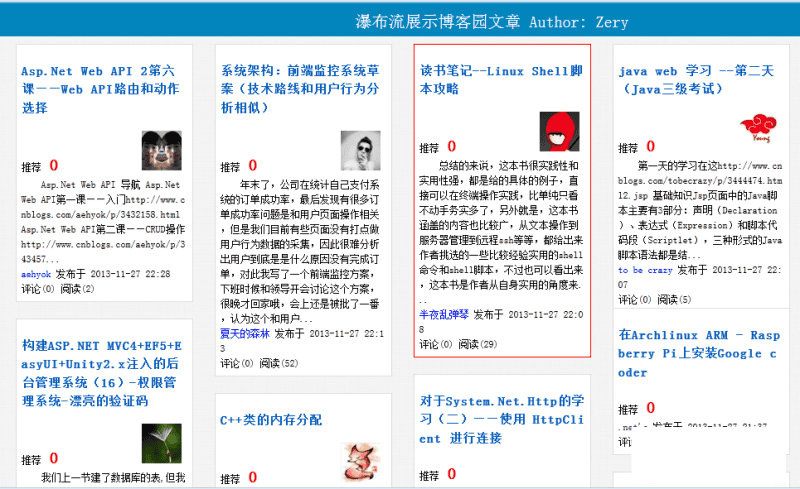
Task: Click the red hooded figure avatar
Action: point(560,131)
